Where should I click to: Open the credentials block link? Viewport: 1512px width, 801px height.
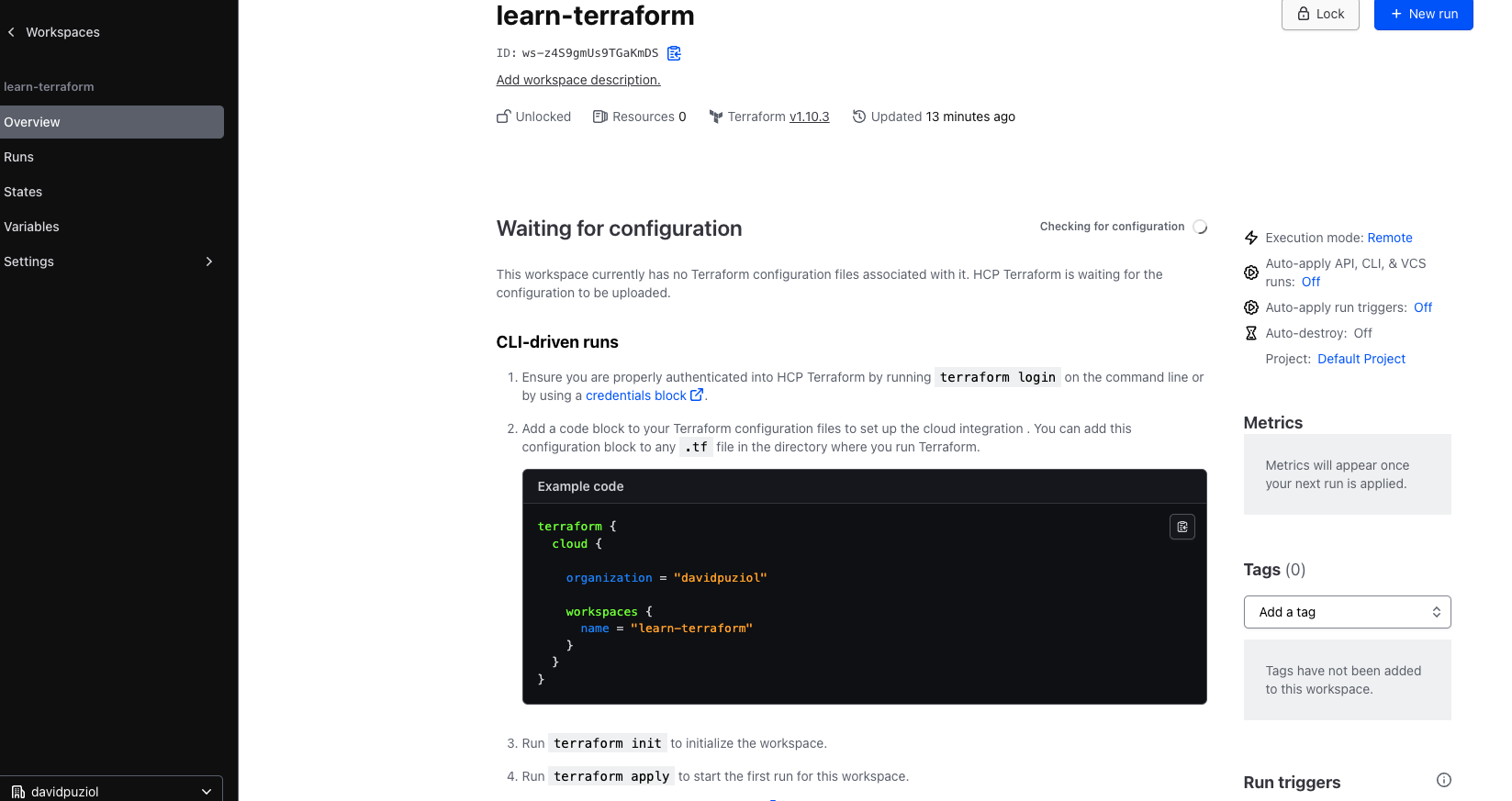tap(644, 395)
